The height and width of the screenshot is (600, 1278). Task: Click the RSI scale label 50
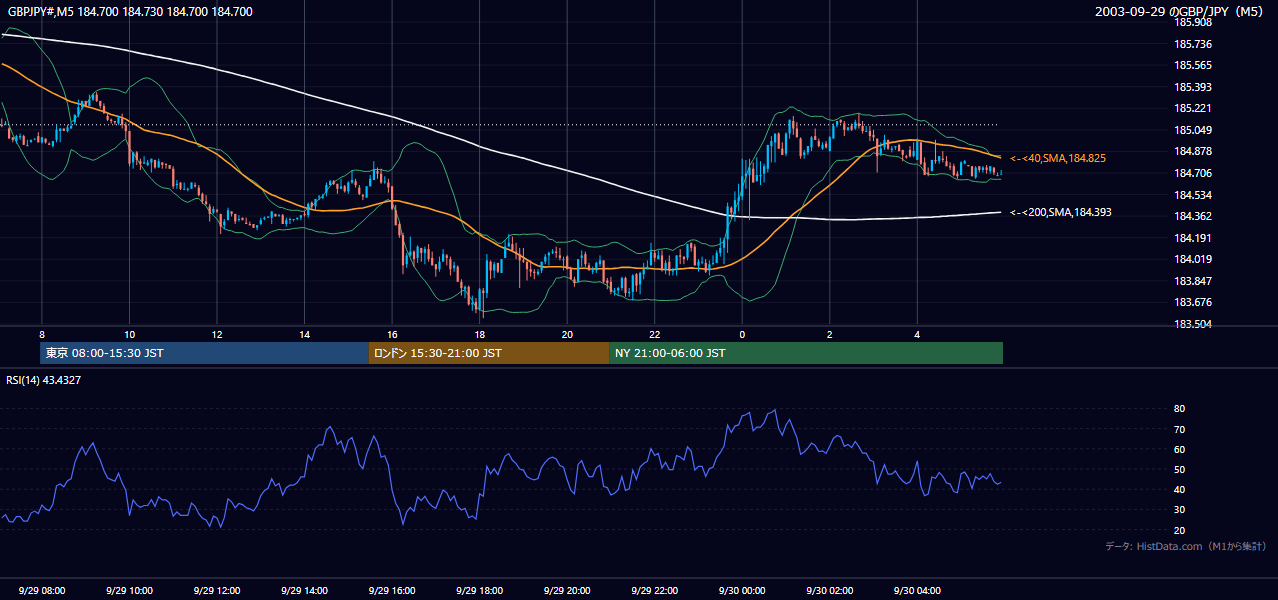[1180, 469]
